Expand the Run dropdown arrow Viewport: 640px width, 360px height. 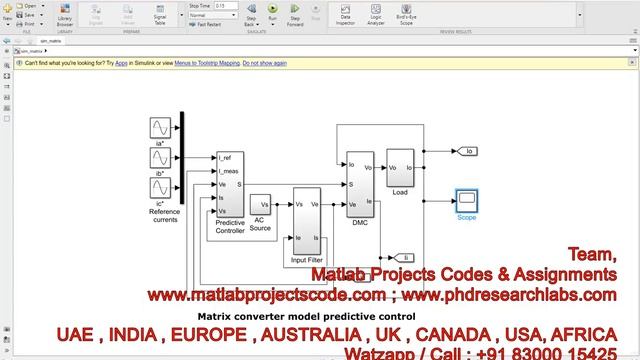pyautogui.click(x=273, y=24)
